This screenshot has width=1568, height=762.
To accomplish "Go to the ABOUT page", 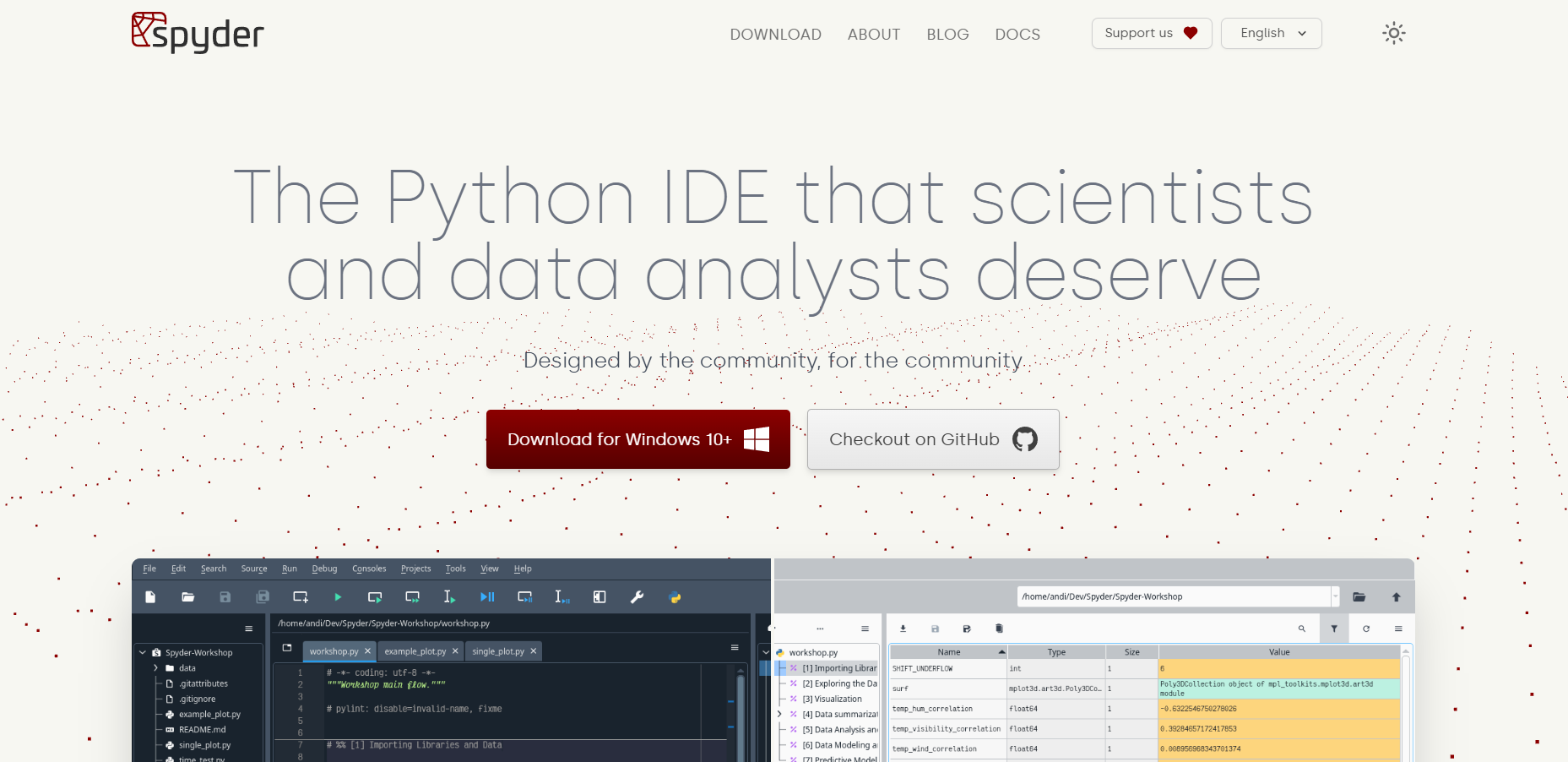I will (874, 35).
